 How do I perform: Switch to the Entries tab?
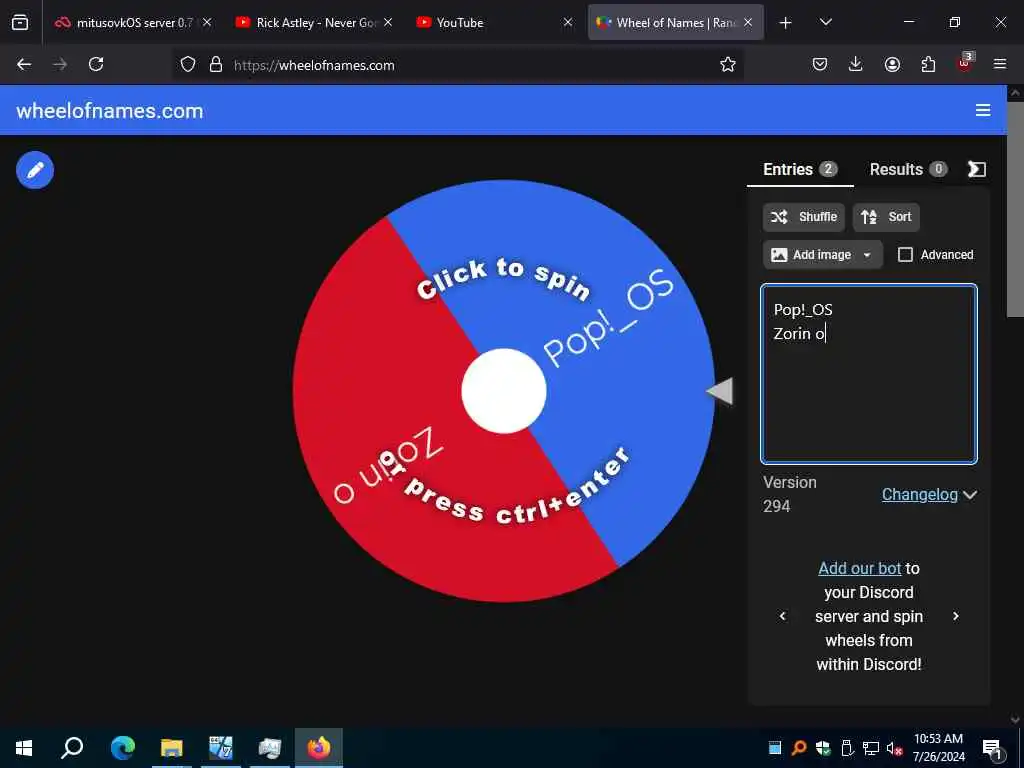(x=800, y=169)
